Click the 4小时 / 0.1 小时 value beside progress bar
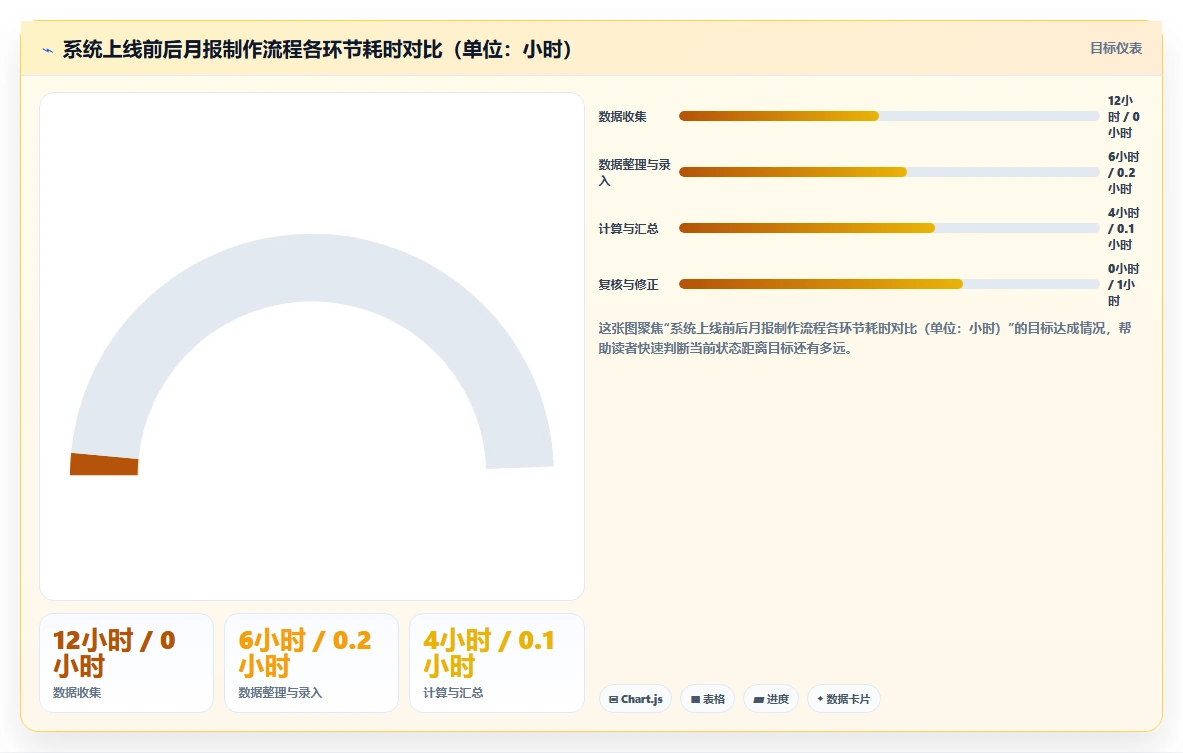The image size is (1183, 753). 1123,228
